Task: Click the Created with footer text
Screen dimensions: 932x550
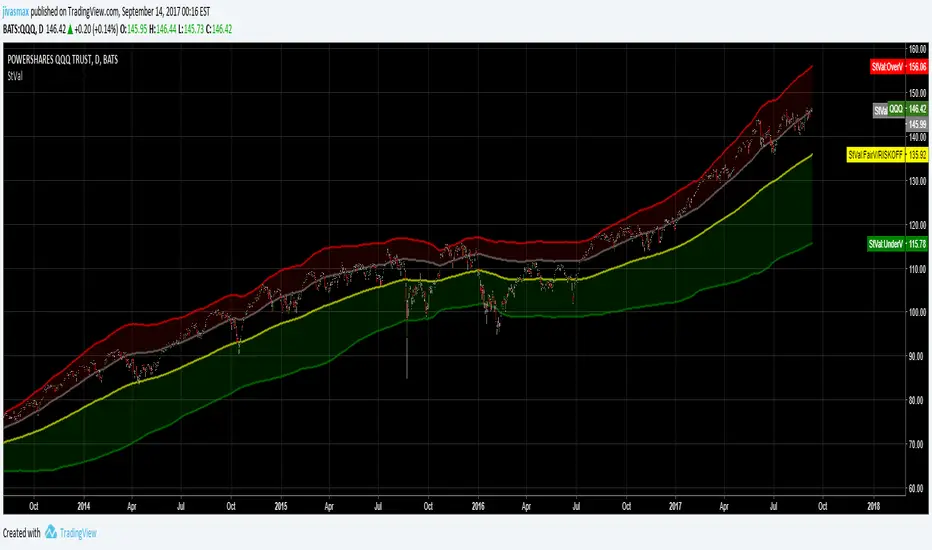Action: tap(21, 533)
